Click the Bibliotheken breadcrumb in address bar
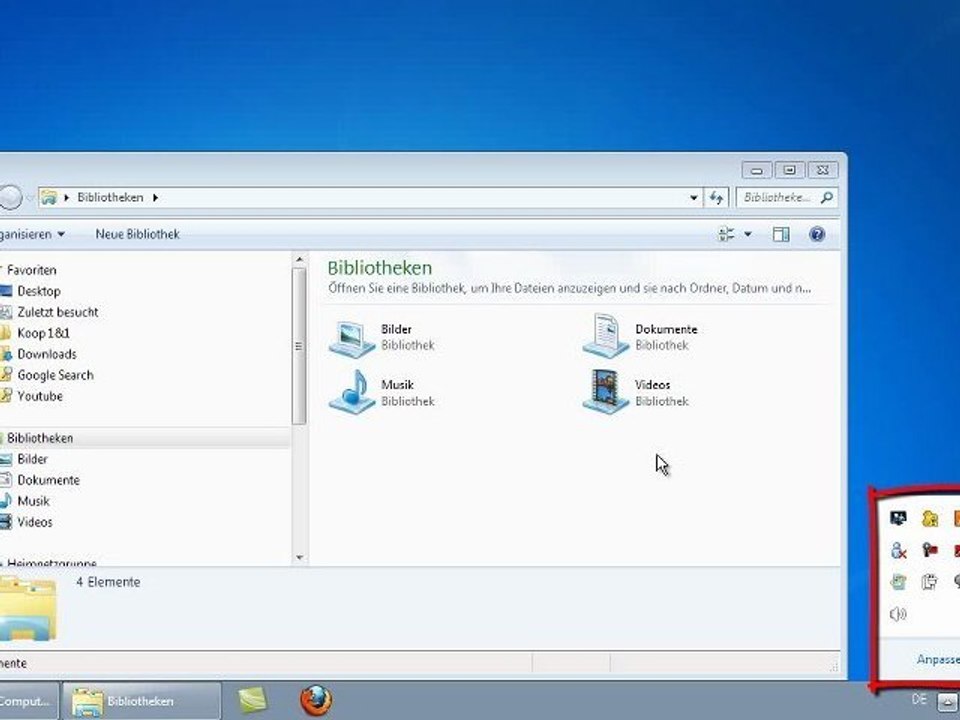 point(110,197)
